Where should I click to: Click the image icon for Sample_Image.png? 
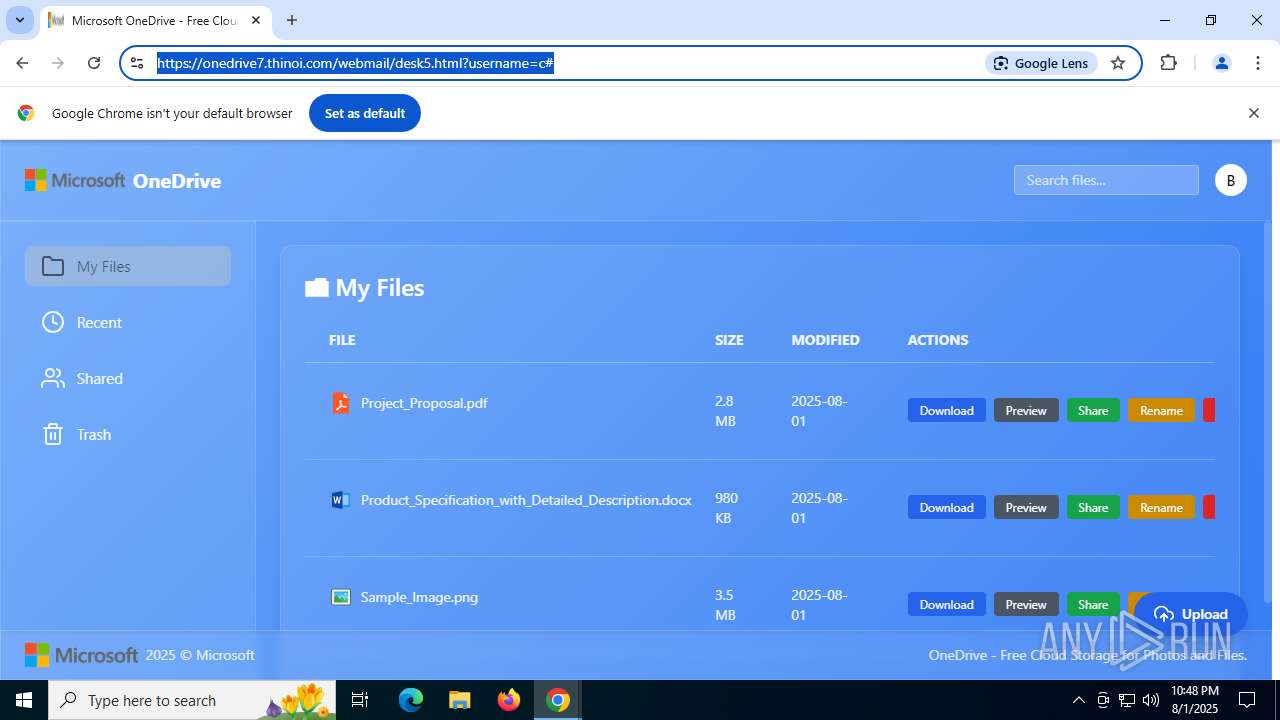(x=341, y=597)
